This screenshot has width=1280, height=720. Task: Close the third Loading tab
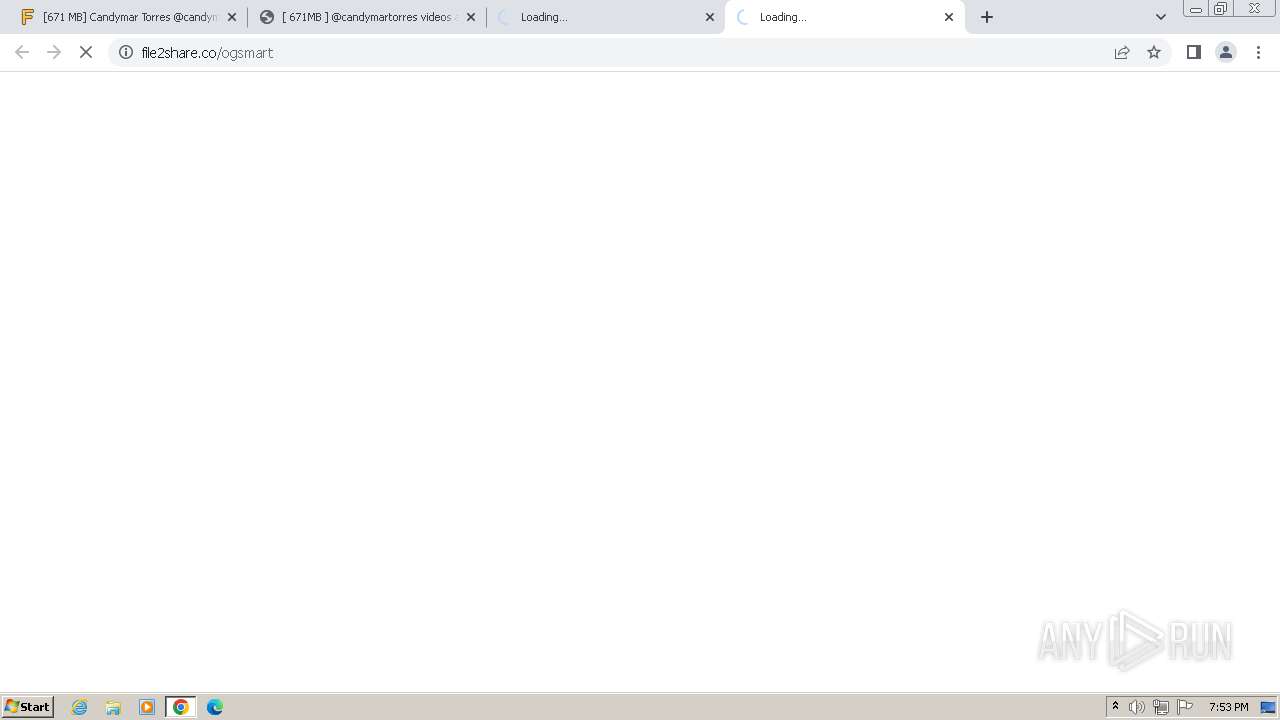(710, 17)
